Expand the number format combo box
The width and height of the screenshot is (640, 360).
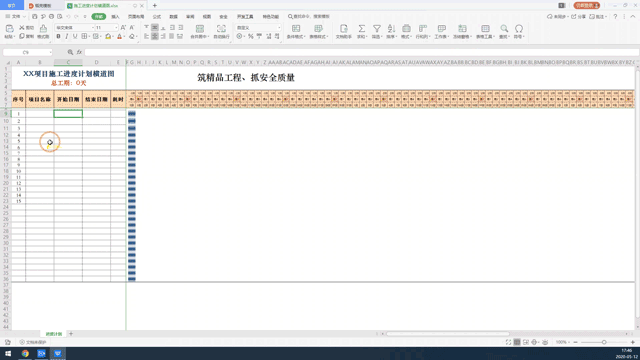pyautogui.click(x=279, y=27)
